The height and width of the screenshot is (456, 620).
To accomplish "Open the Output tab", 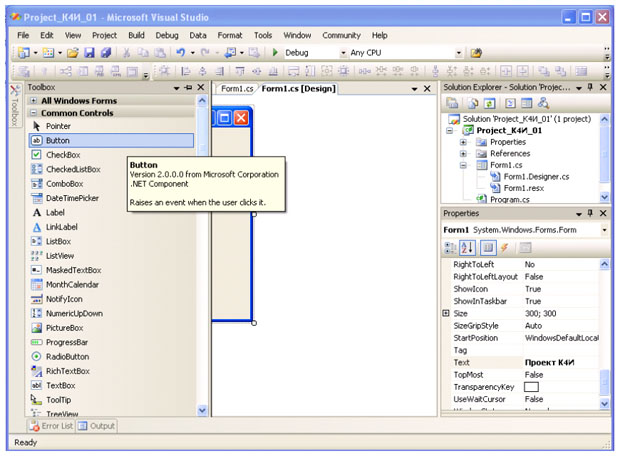I will 96,426.
